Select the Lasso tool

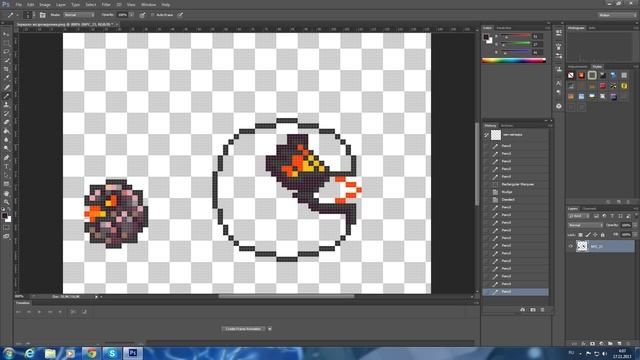point(6,52)
